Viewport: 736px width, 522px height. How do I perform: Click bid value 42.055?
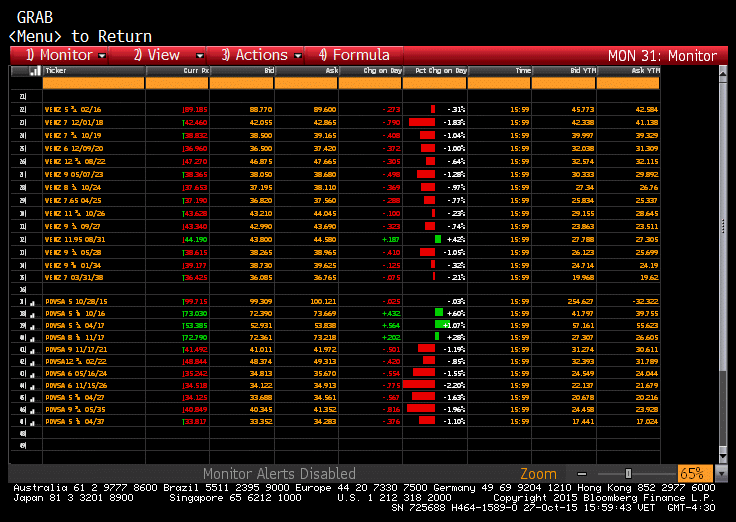click(x=261, y=123)
